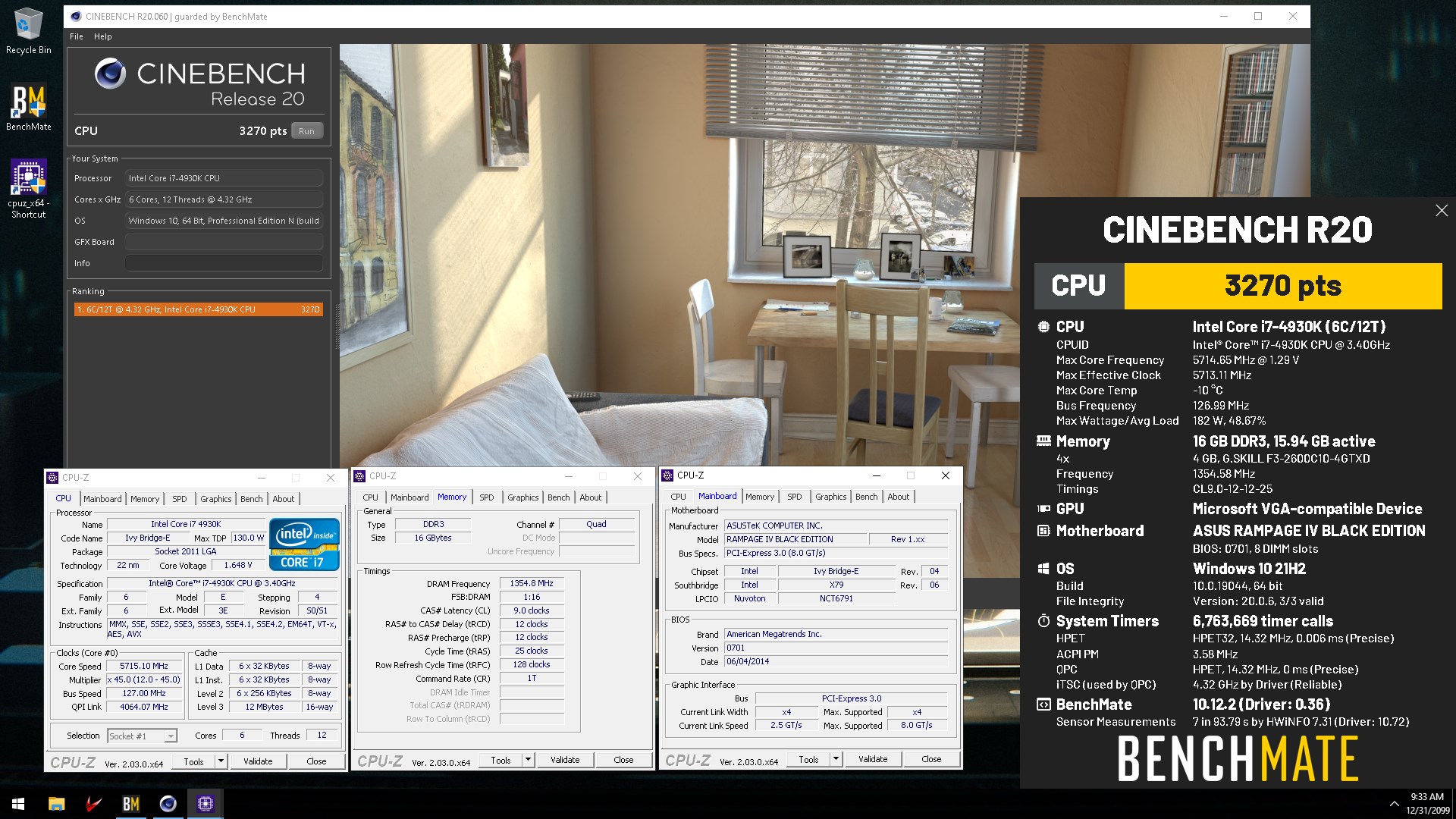Click the Windows Start button

click(18, 804)
